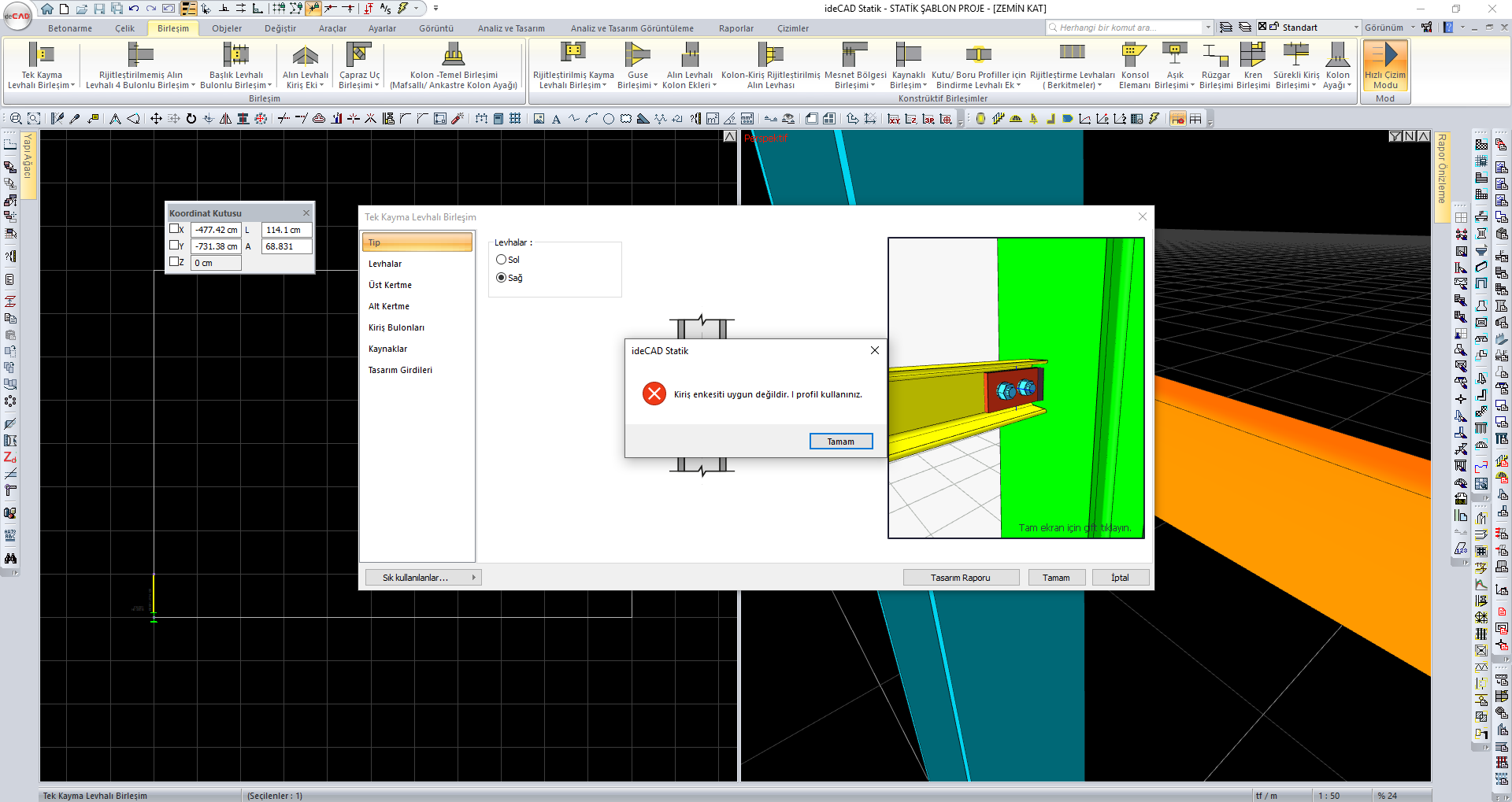Open the Kolon-Temel Birleşimi tool
This screenshot has width=1512, height=802.
point(454,54)
